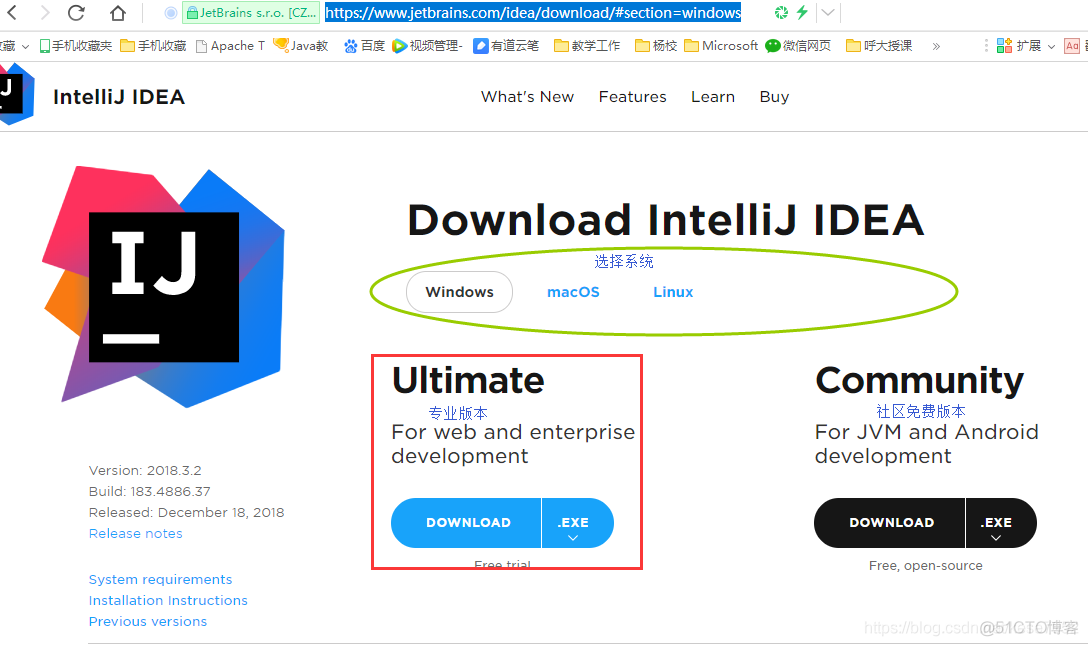The height and width of the screenshot is (646, 1088).
Task: Go forward using the browser forward arrow
Action: click(45, 12)
